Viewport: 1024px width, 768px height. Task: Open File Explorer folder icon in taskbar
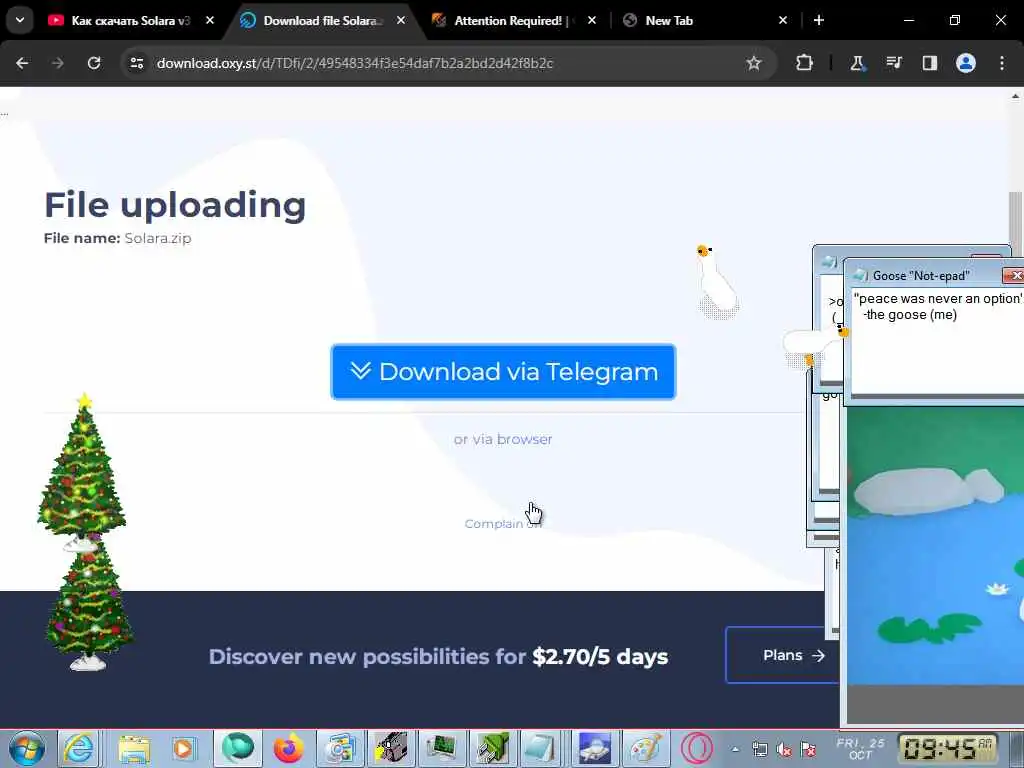click(134, 748)
